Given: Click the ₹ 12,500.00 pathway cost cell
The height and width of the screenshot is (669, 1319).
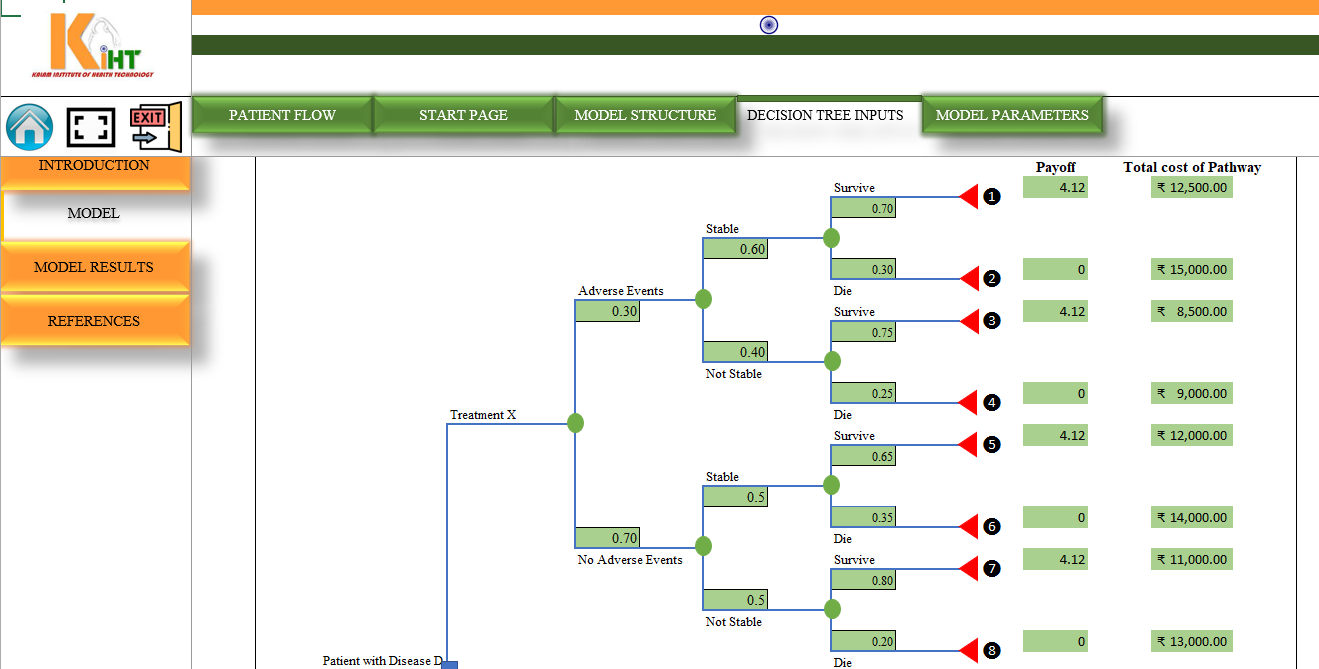Looking at the screenshot, I should click(x=1191, y=187).
